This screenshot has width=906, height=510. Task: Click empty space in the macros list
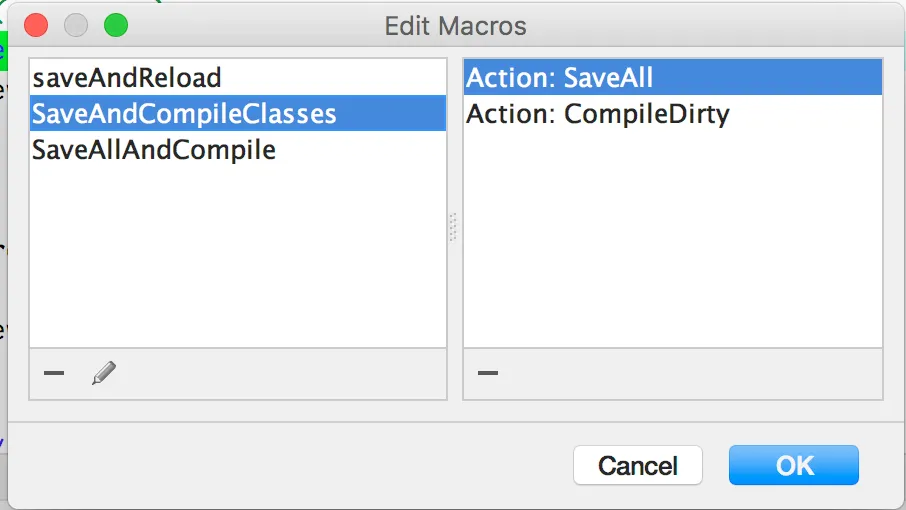(237, 260)
